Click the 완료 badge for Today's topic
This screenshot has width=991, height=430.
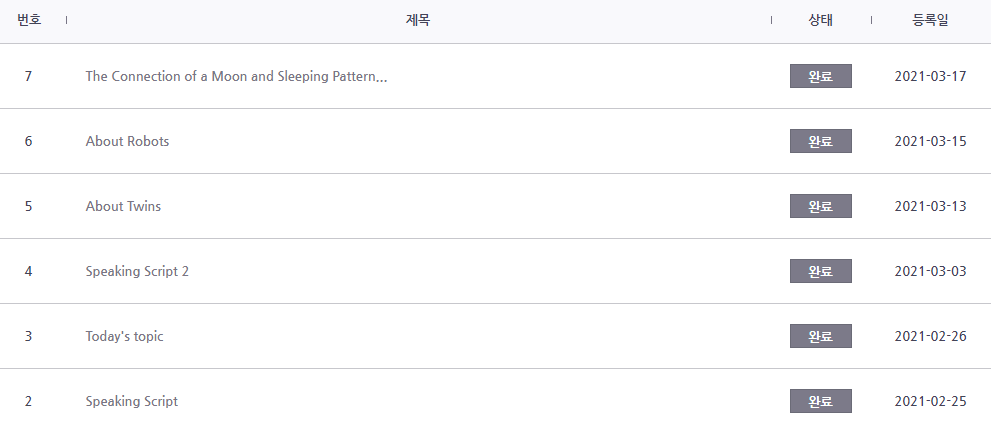pos(820,336)
